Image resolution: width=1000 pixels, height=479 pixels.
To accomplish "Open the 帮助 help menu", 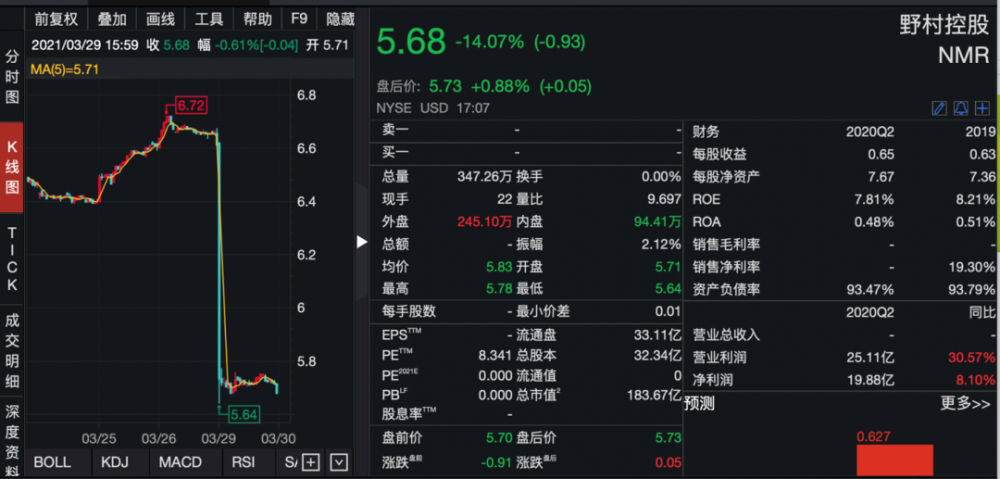I will (x=257, y=19).
